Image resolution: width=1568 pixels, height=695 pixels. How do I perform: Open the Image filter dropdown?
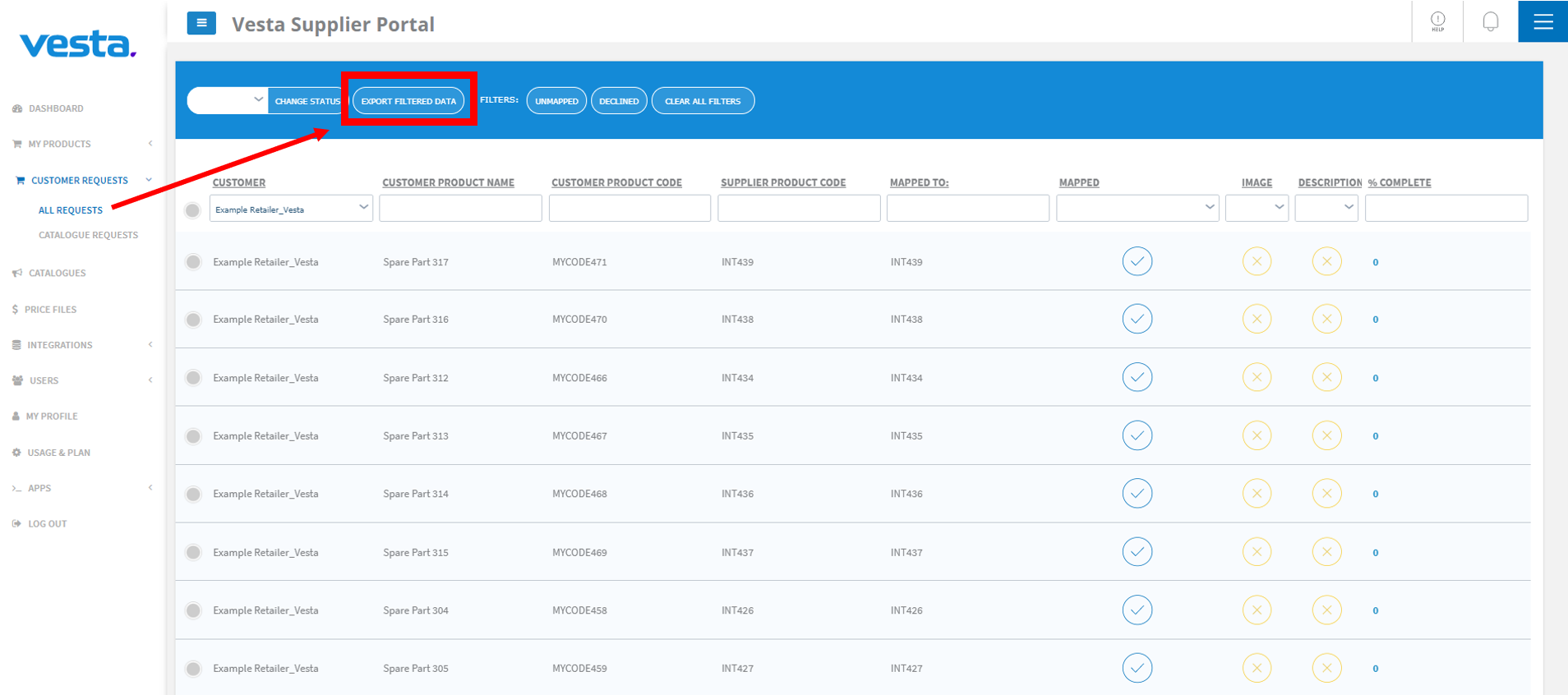pyautogui.click(x=1257, y=208)
